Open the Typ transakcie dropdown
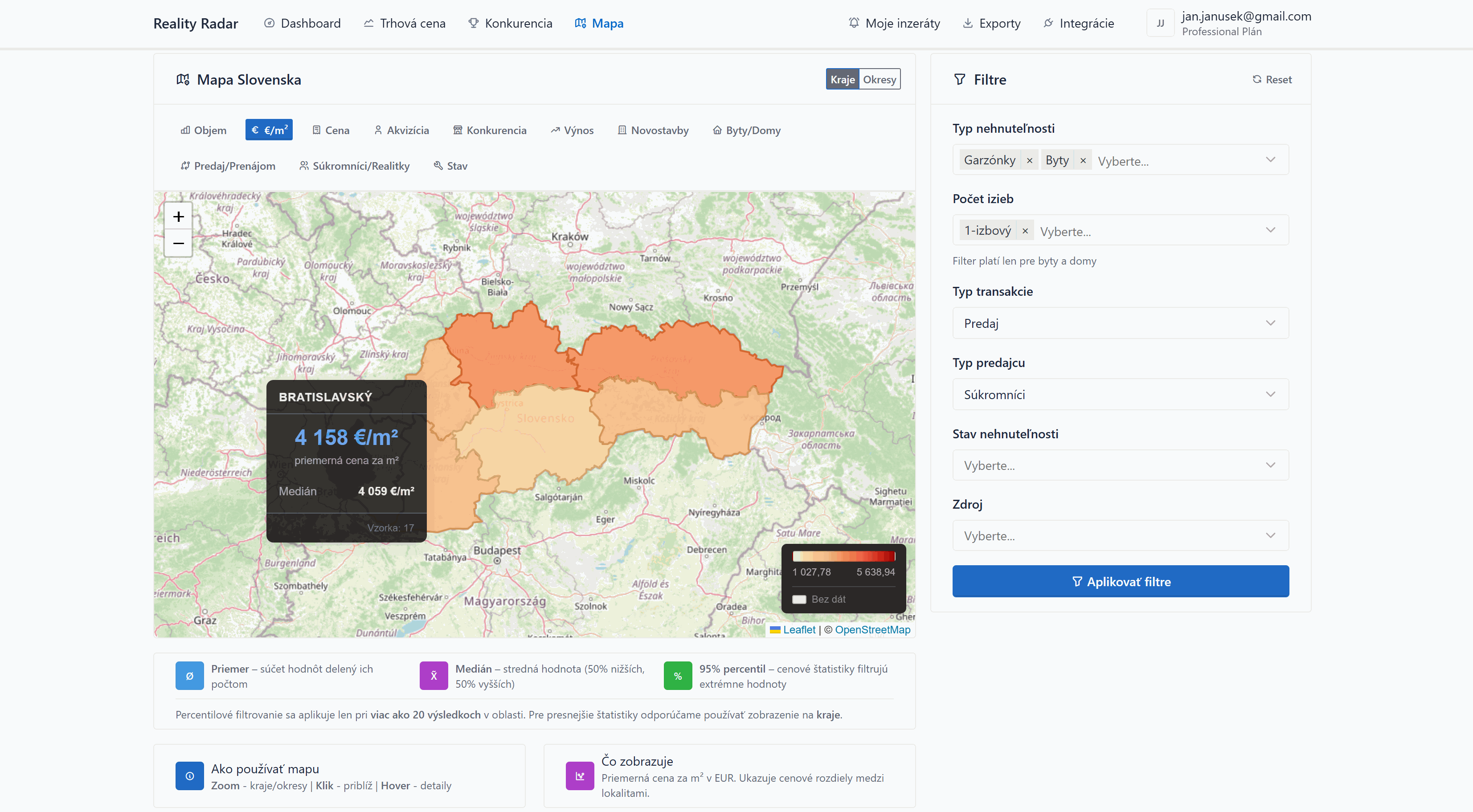Screen dimensions: 1473x812 1120,322
